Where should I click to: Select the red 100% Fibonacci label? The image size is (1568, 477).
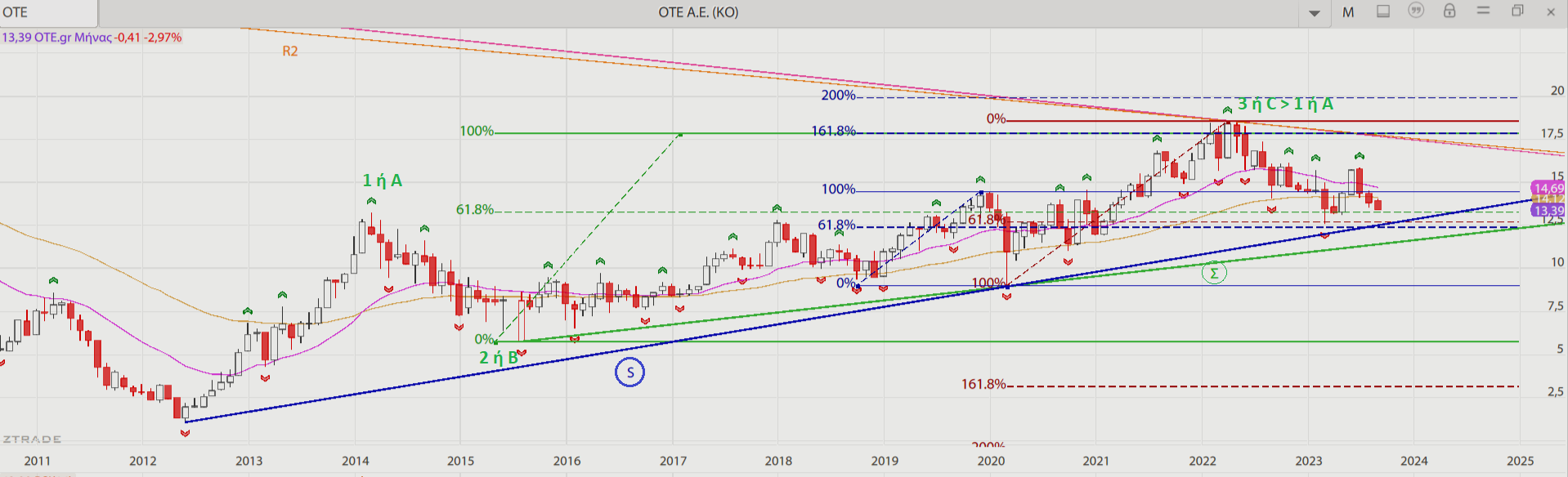988,283
